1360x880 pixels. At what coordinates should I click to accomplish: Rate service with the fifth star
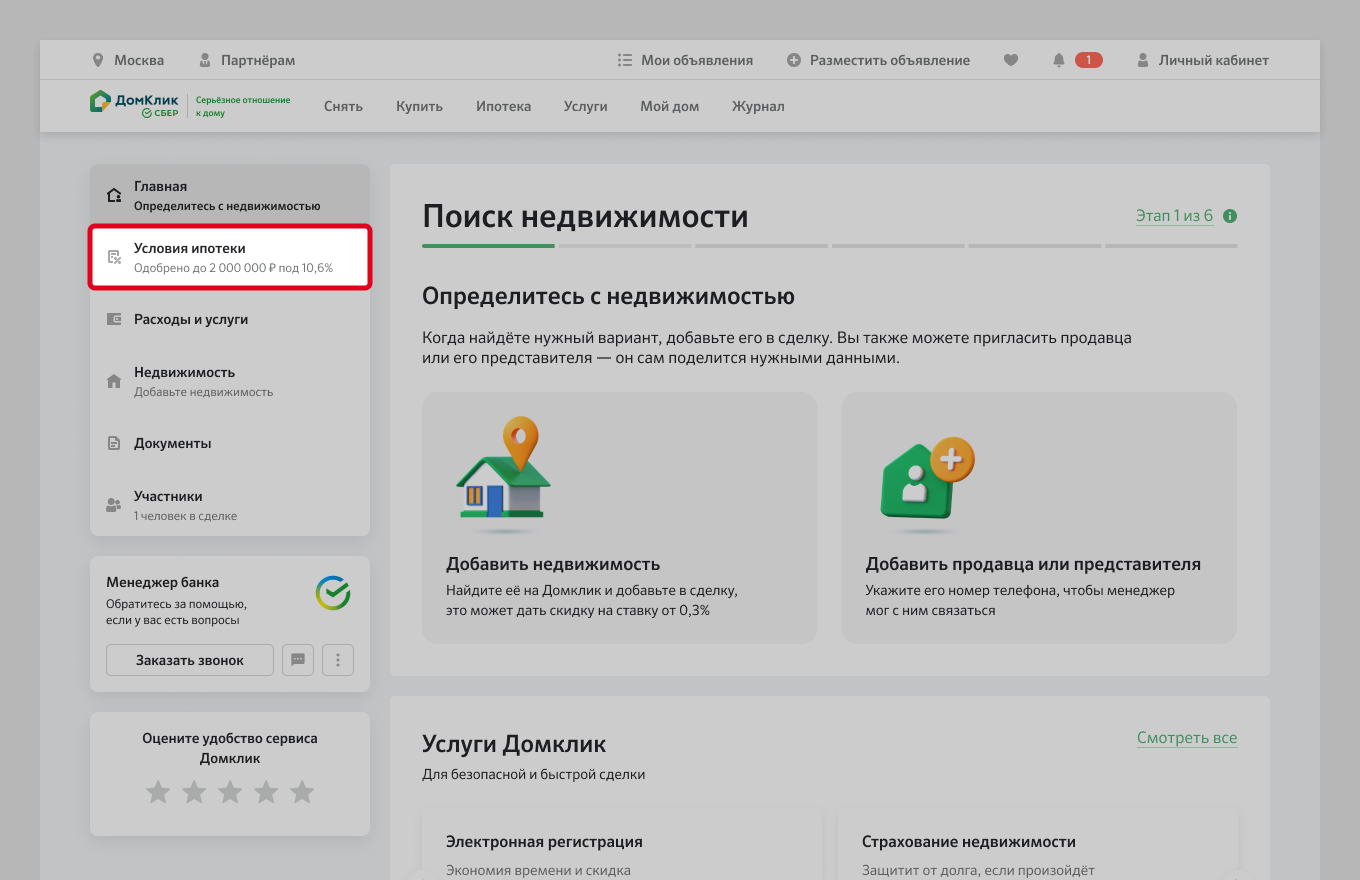tap(302, 793)
